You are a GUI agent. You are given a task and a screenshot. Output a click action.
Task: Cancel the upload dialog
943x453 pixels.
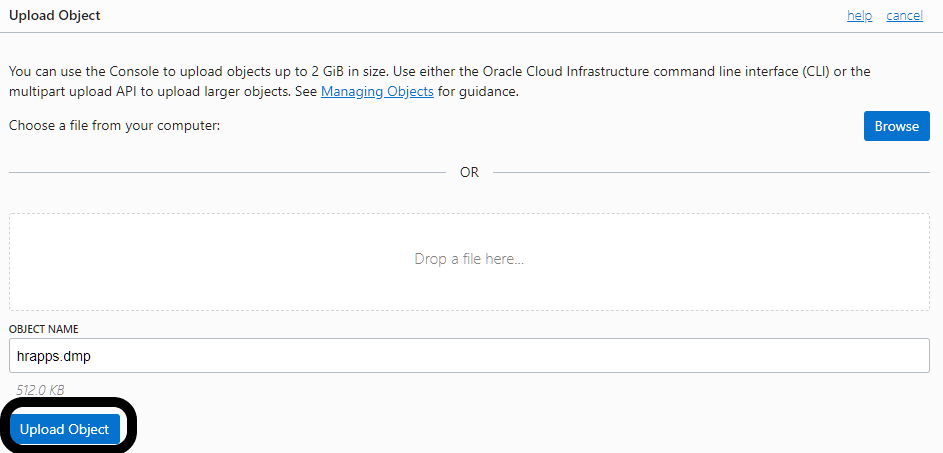pos(904,16)
